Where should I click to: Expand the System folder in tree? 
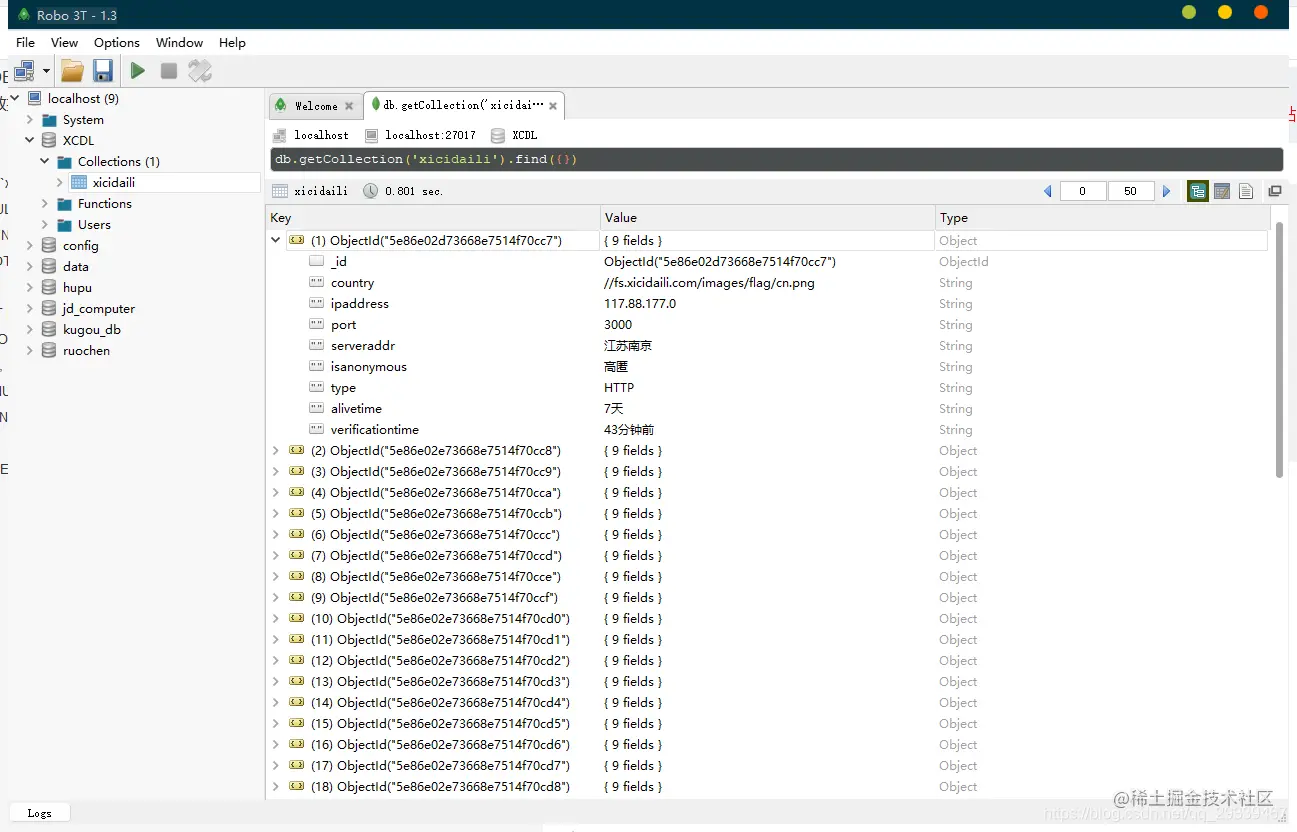pos(29,119)
